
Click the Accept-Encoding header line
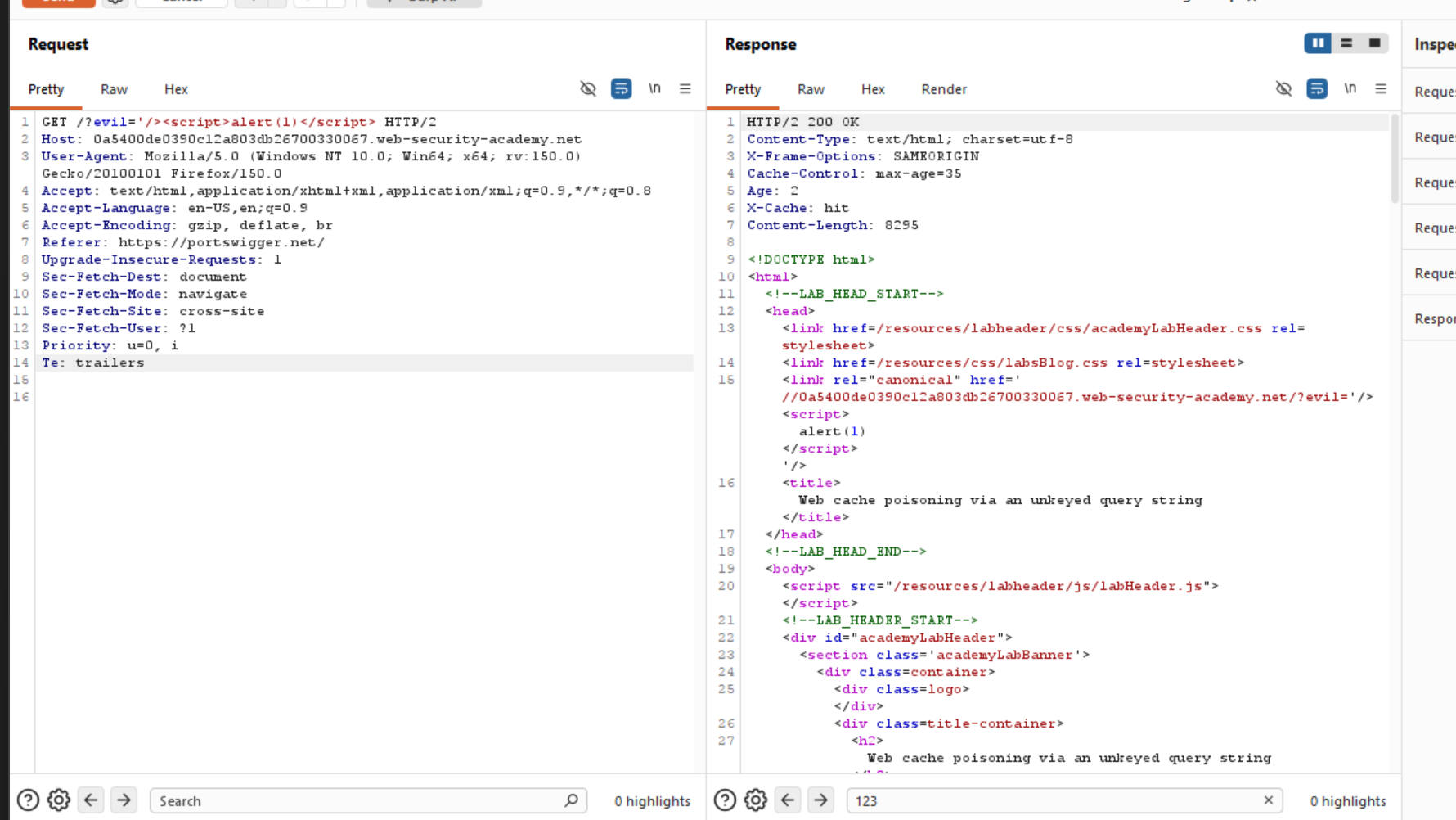tap(187, 225)
